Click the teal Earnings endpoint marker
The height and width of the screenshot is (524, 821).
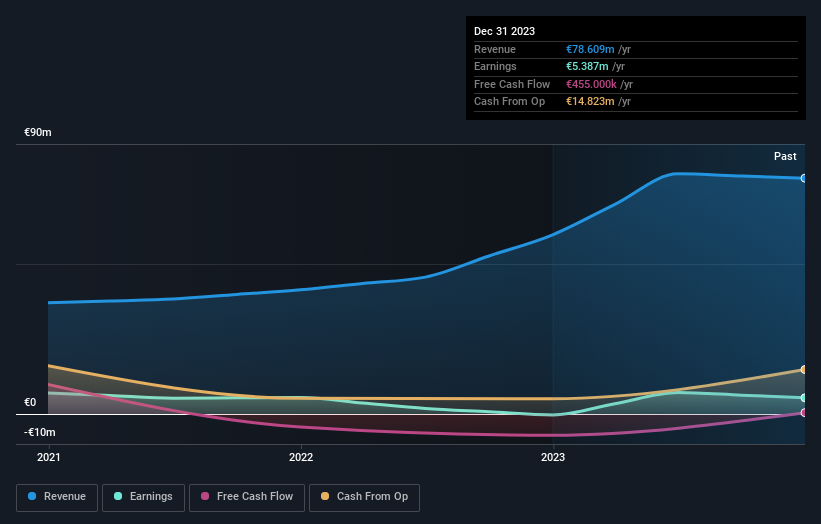click(x=804, y=398)
